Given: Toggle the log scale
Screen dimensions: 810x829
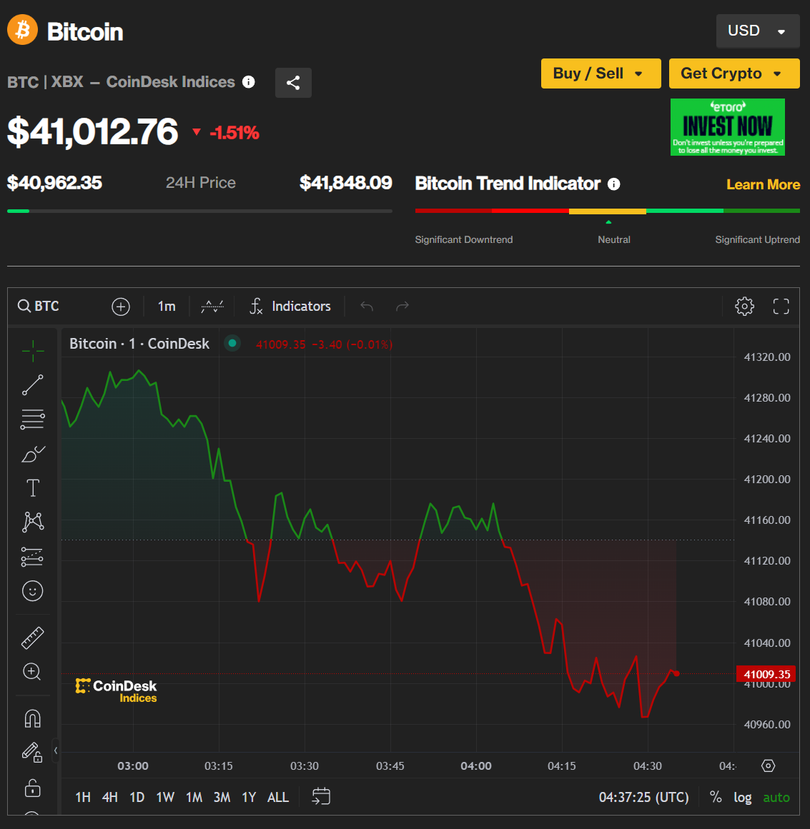Looking at the screenshot, I should tap(742, 797).
